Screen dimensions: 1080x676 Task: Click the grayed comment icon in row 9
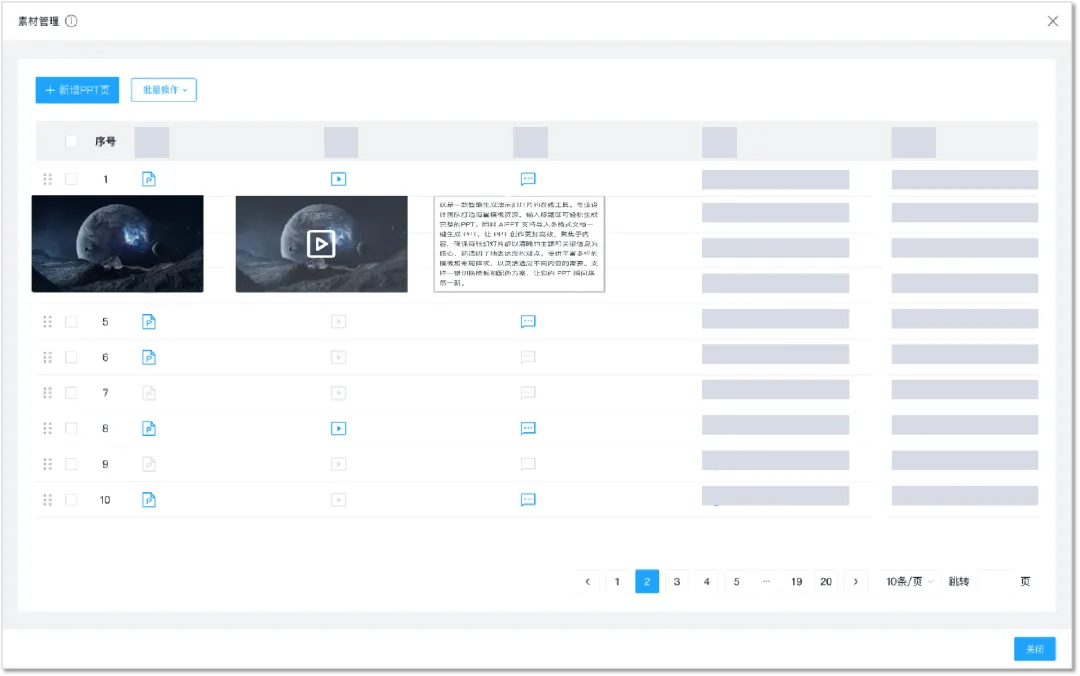[528, 464]
